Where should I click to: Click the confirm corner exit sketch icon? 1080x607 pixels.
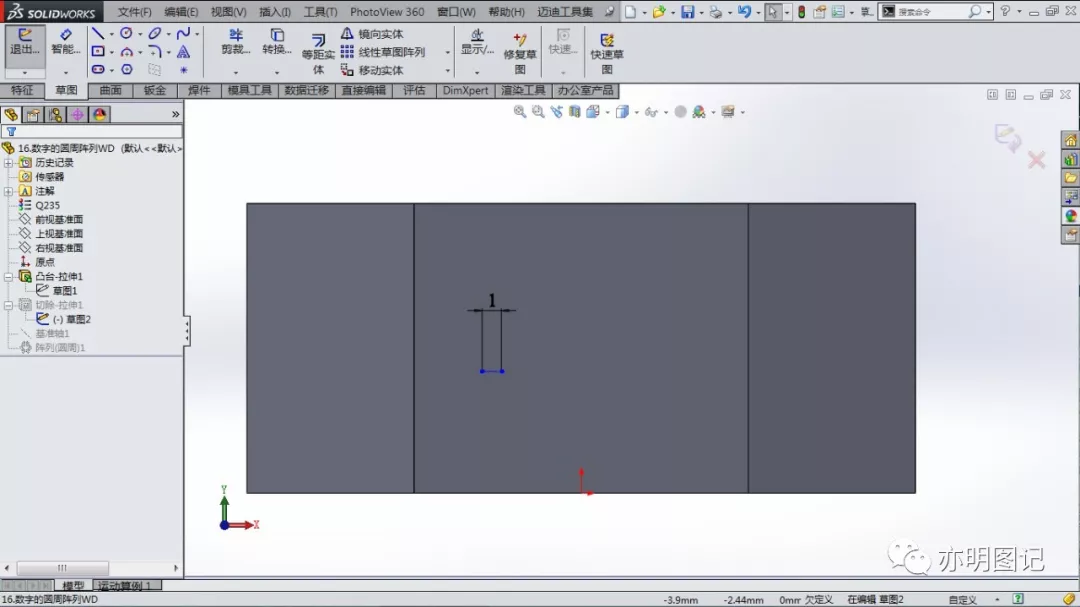pyautogui.click(x=1008, y=138)
